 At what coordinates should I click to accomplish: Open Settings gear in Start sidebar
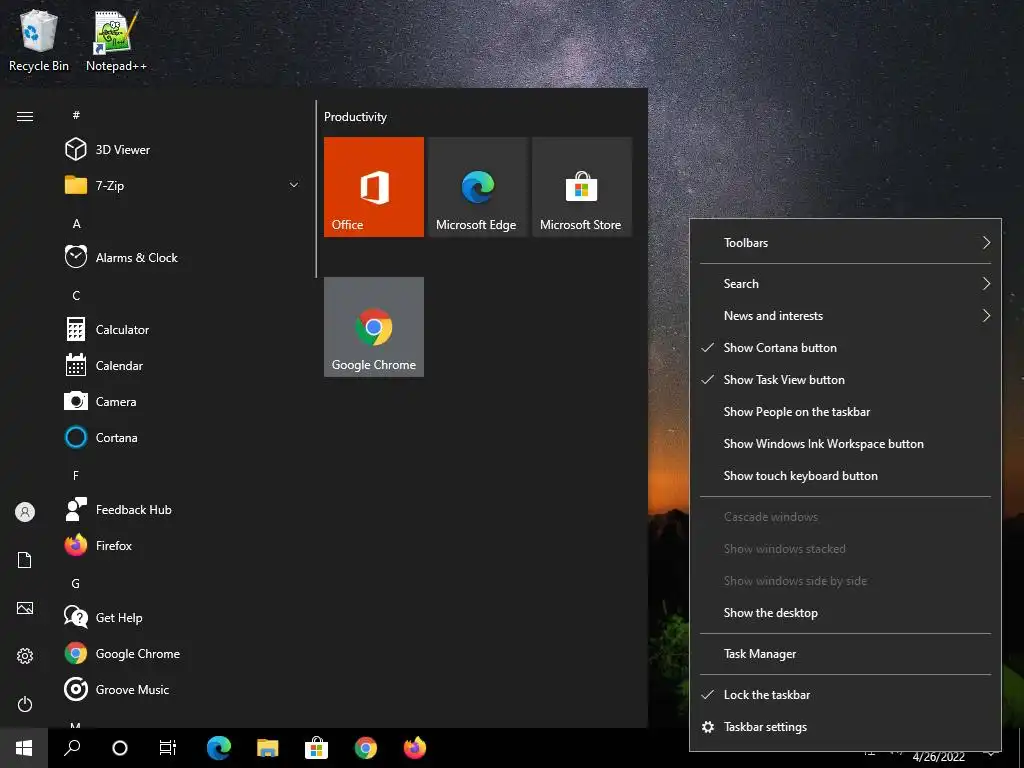(x=25, y=656)
